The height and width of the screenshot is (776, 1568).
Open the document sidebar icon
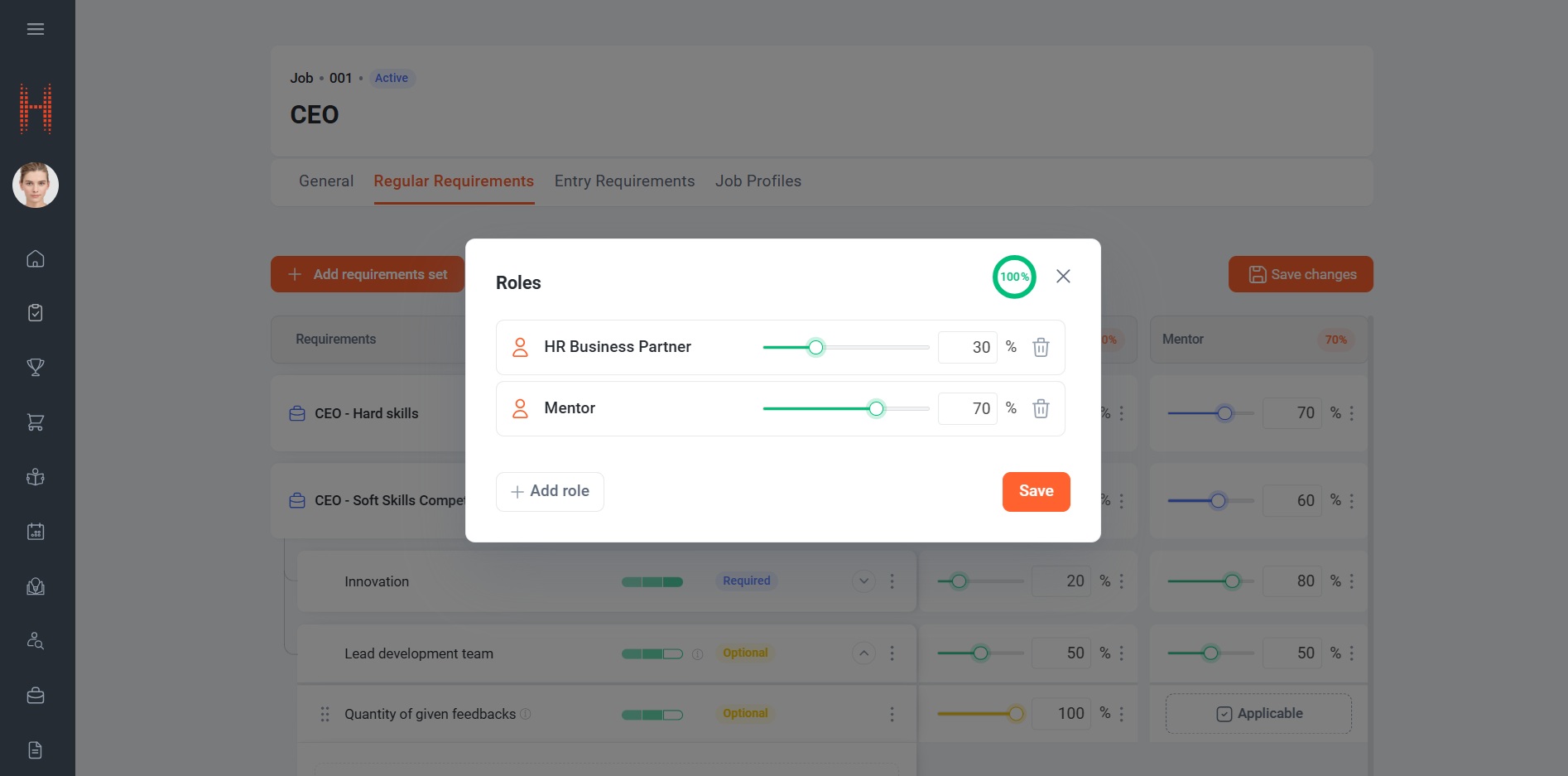(36, 749)
